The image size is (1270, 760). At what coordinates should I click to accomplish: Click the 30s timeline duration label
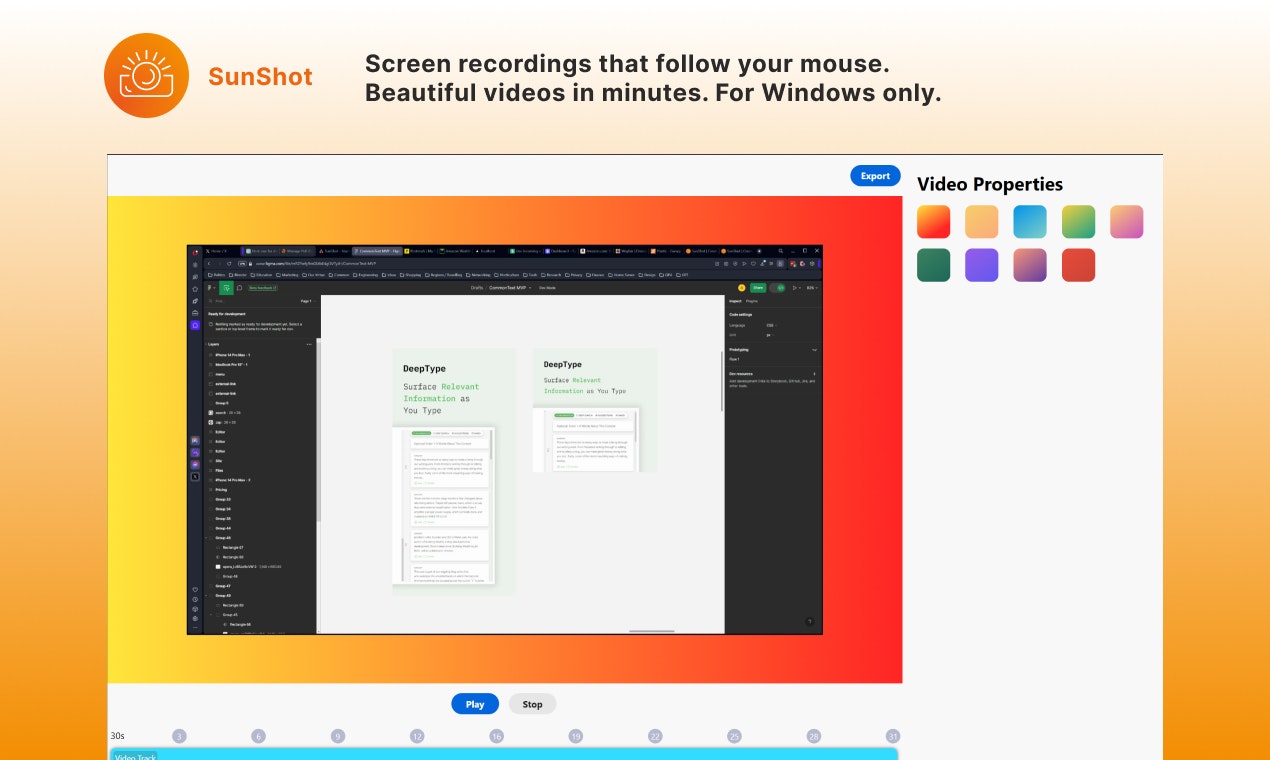coord(117,736)
